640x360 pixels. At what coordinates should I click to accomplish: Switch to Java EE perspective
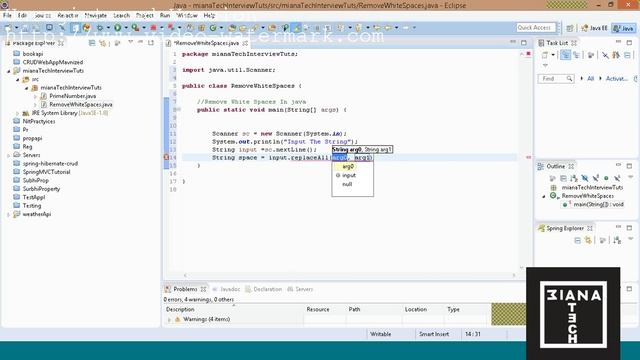click(594, 28)
